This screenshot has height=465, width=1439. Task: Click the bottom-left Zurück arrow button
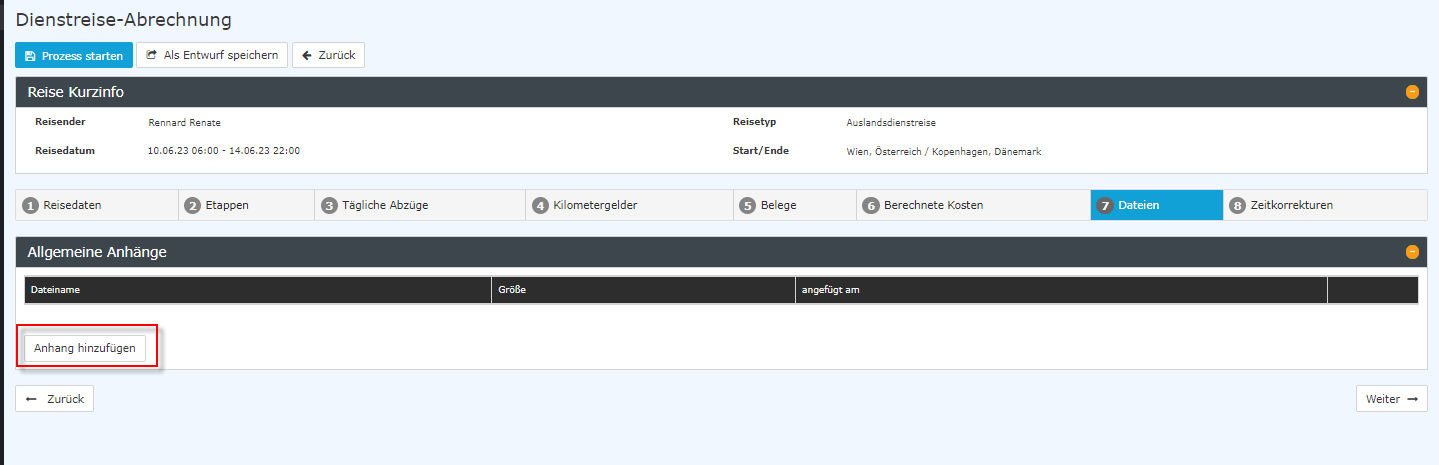tap(55, 399)
